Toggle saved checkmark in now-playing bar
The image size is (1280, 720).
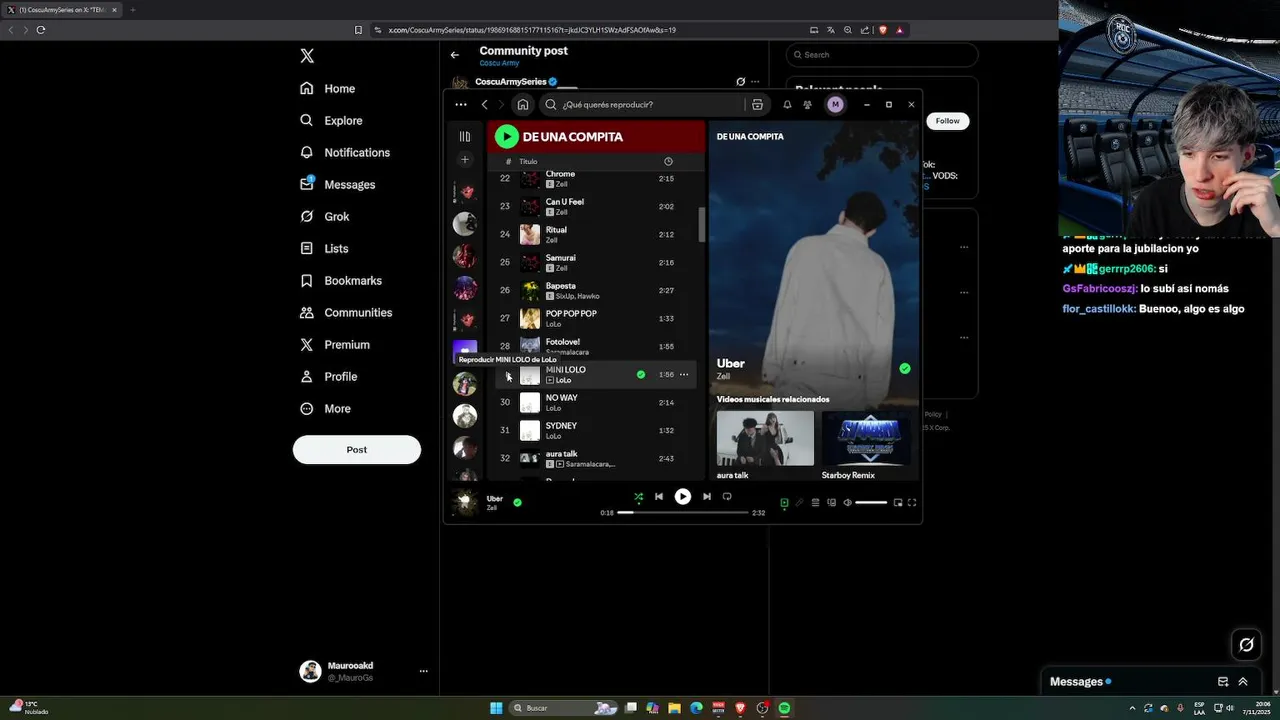click(x=517, y=502)
